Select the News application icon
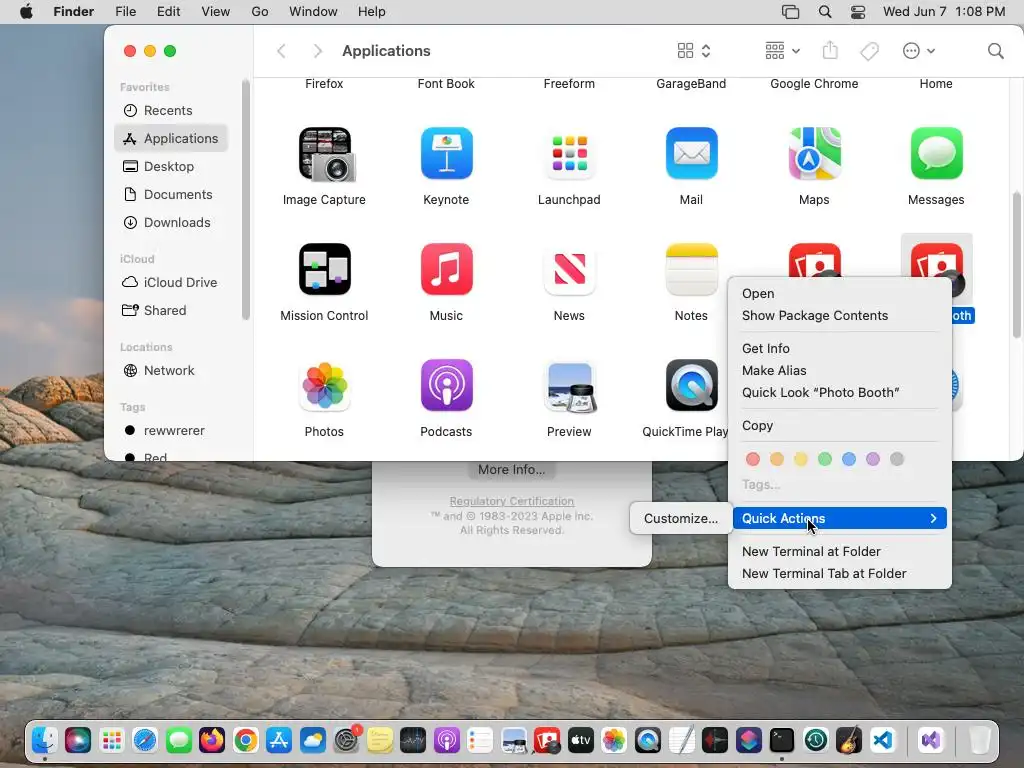The height and width of the screenshot is (768, 1024). (569, 269)
